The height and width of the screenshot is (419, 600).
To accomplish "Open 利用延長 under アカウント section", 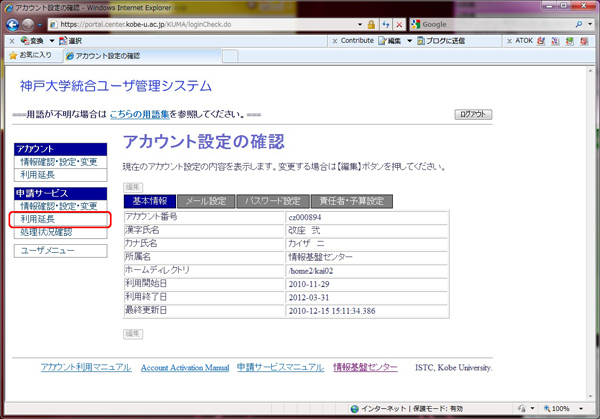I will [x=60, y=175].
